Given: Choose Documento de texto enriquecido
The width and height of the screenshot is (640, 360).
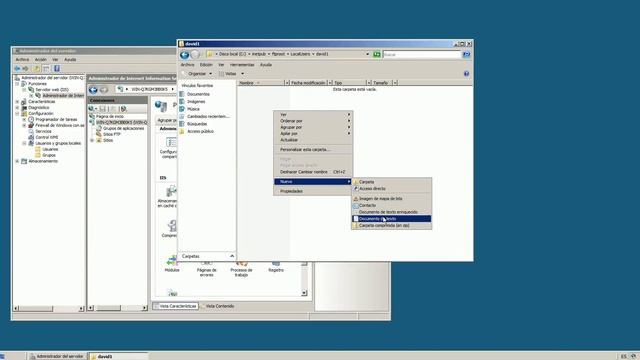Looking at the screenshot, I should pyautogui.click(x=391, y=212).
